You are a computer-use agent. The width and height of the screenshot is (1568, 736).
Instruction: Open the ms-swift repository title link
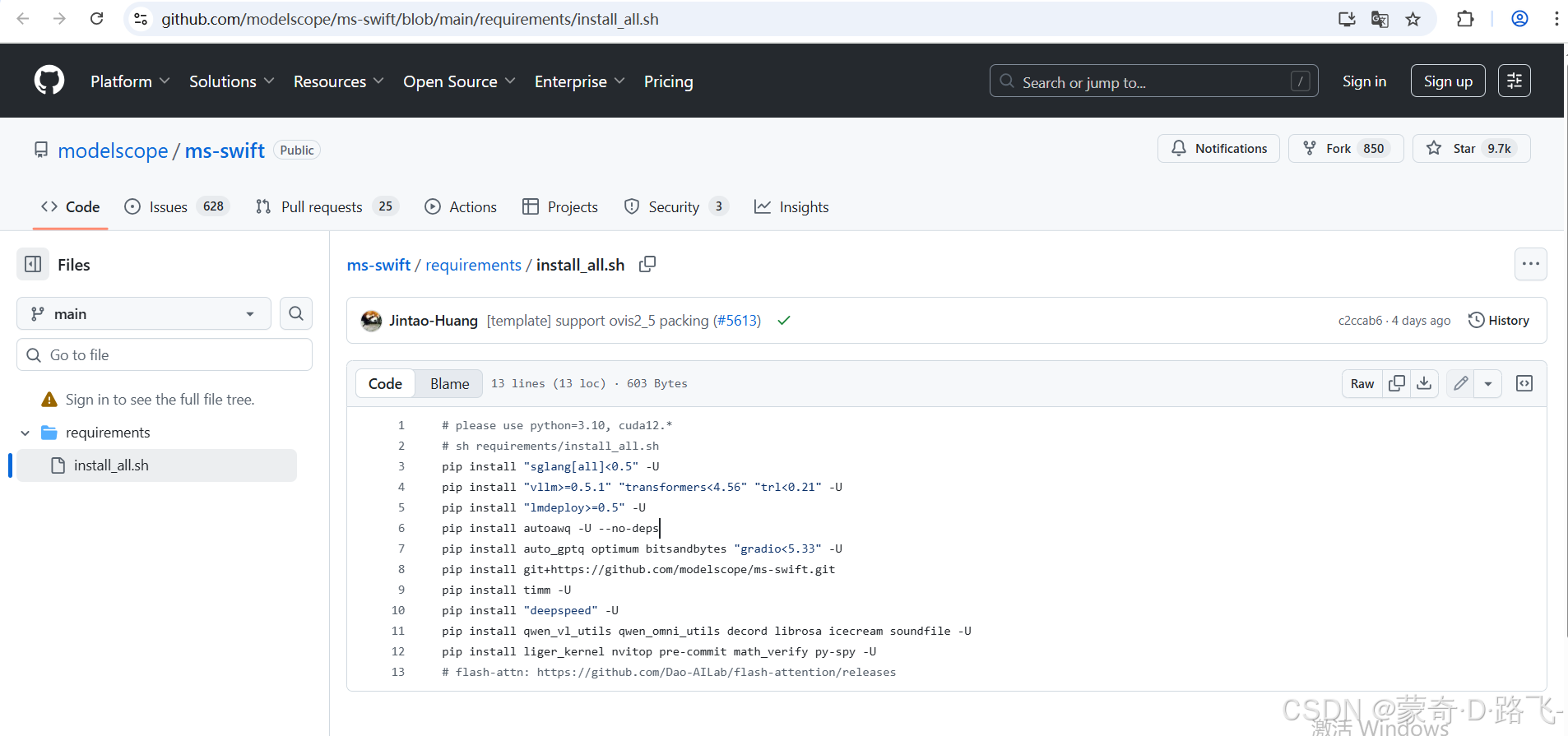click(225, 150)
